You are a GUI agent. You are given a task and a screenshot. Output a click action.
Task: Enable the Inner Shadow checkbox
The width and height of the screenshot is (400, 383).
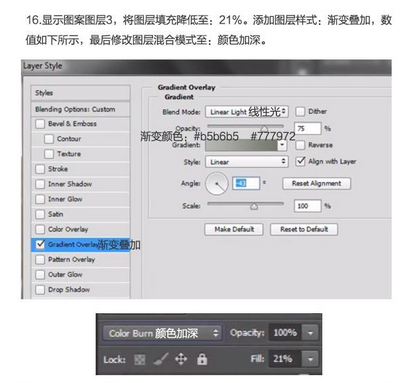point(40,184)
